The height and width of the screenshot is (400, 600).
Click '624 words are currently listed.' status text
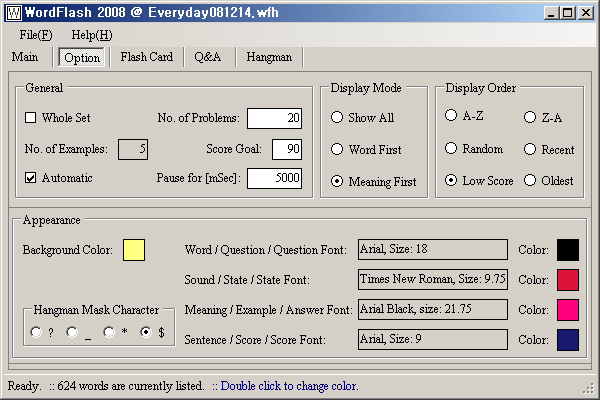pos(130,385)
